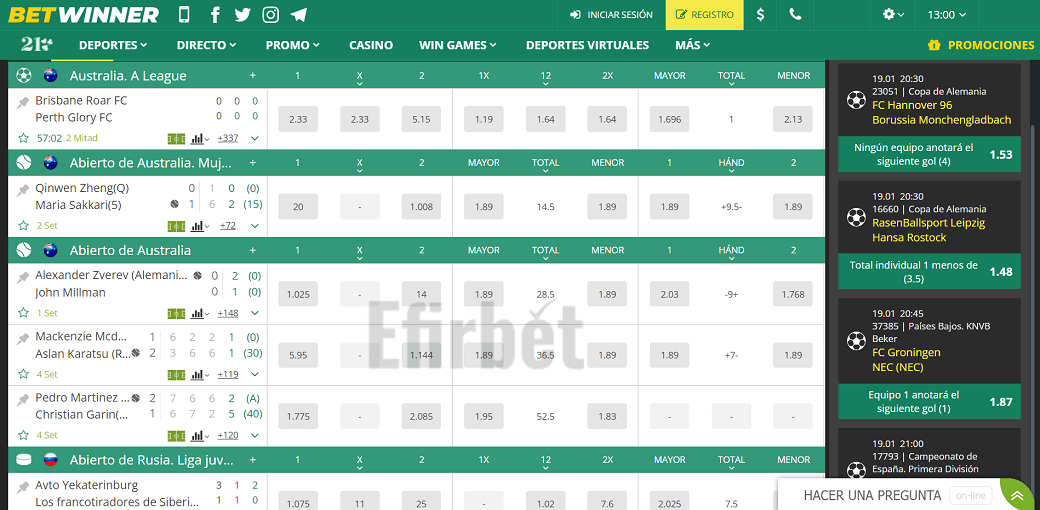Image resolution: width=1040 pixels, height=510 pixels.
Task: Open the Win Games menu
Action: [458, 45]
